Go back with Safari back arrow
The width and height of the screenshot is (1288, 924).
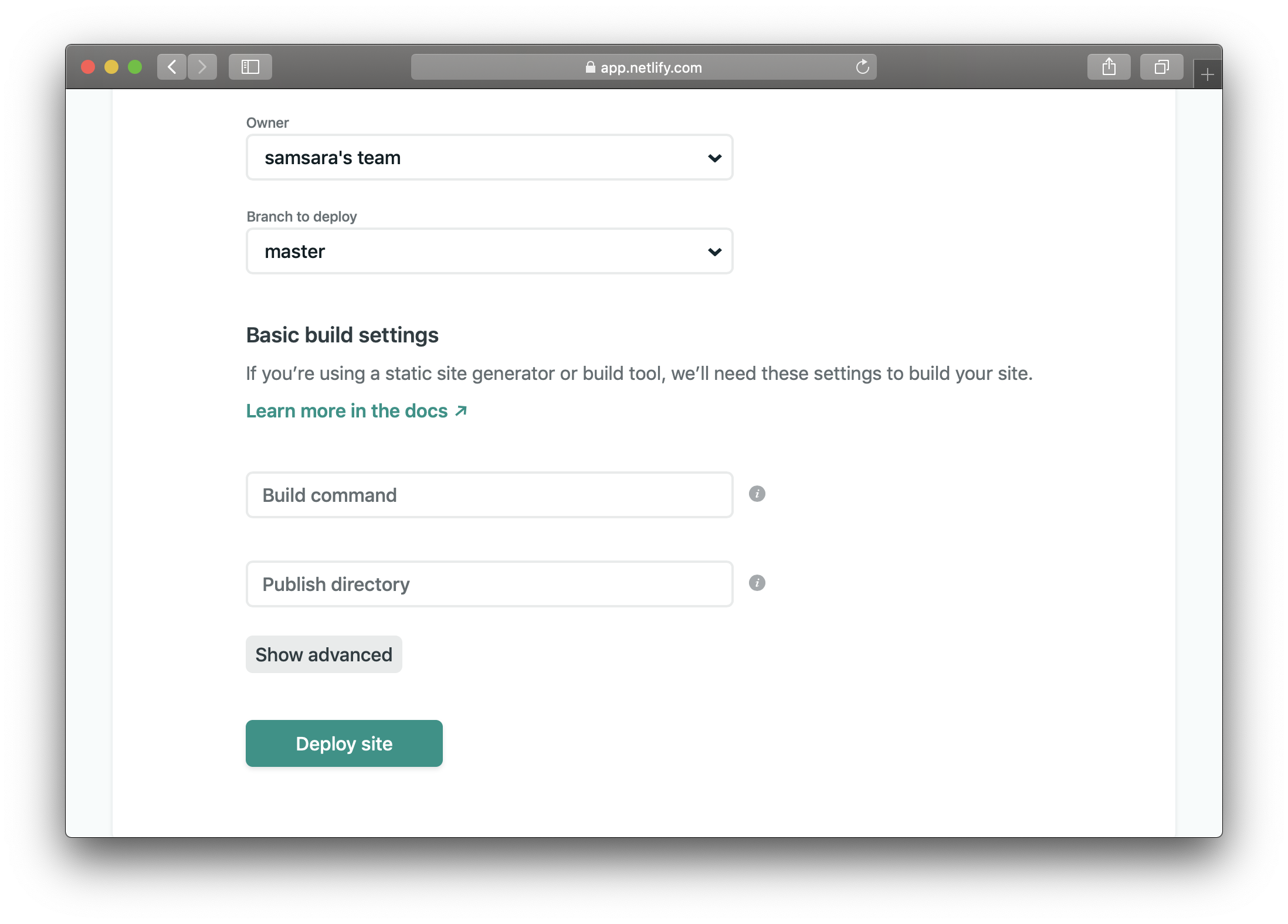(172, 67)
